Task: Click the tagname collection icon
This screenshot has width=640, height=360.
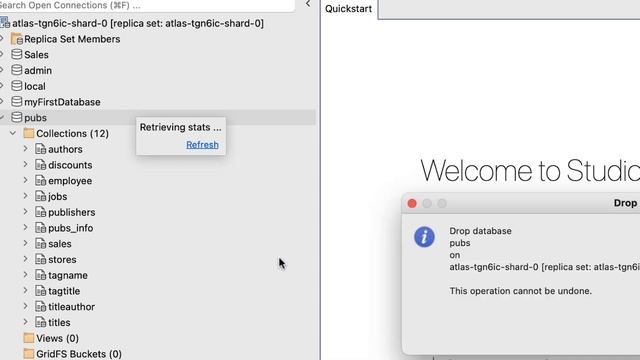Action: [40, 275]
